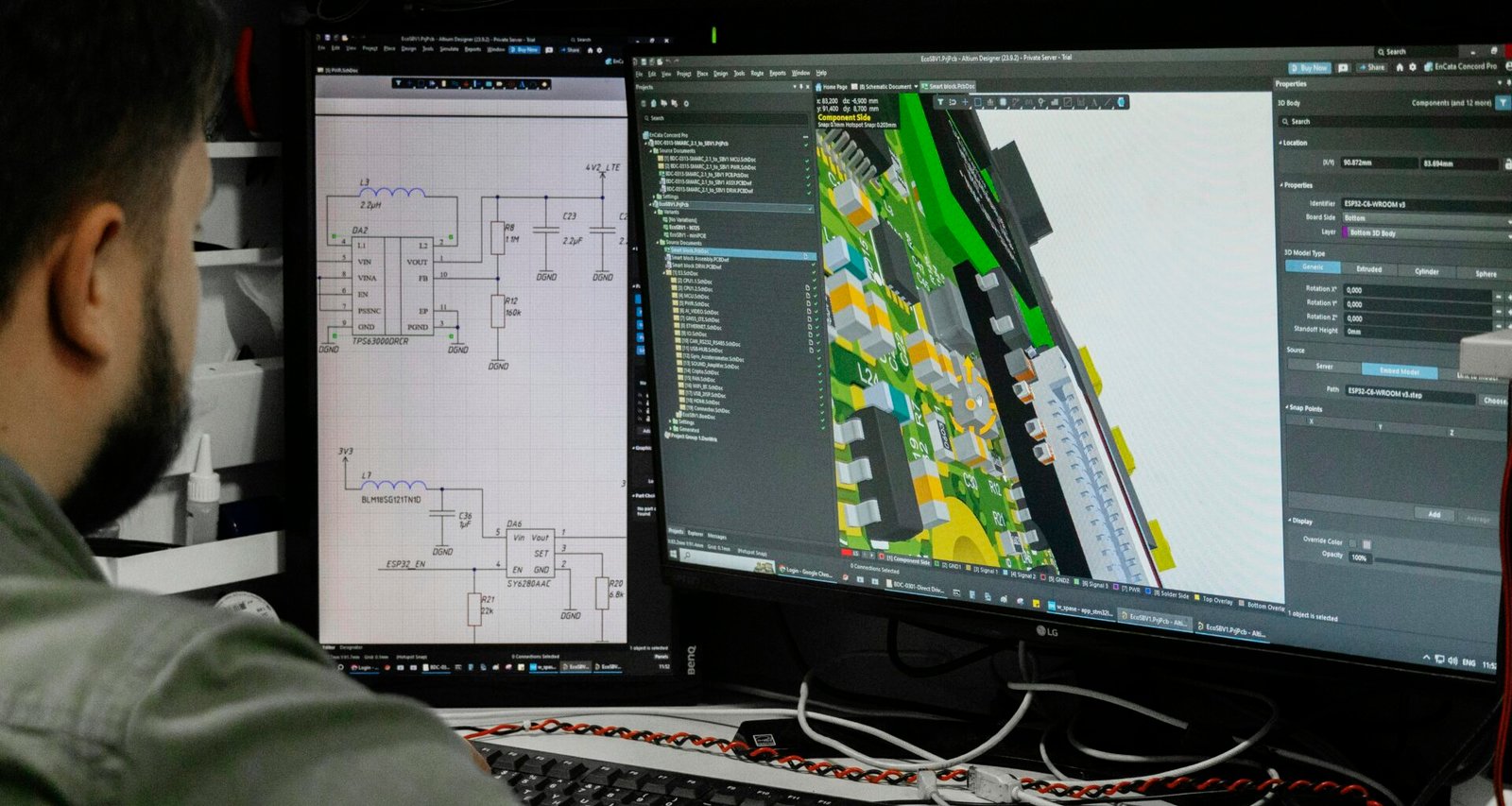The image size is (1512, 806).
Task: Click EnCata Concord Pro workspace button
Action: tap(1460, 66)
